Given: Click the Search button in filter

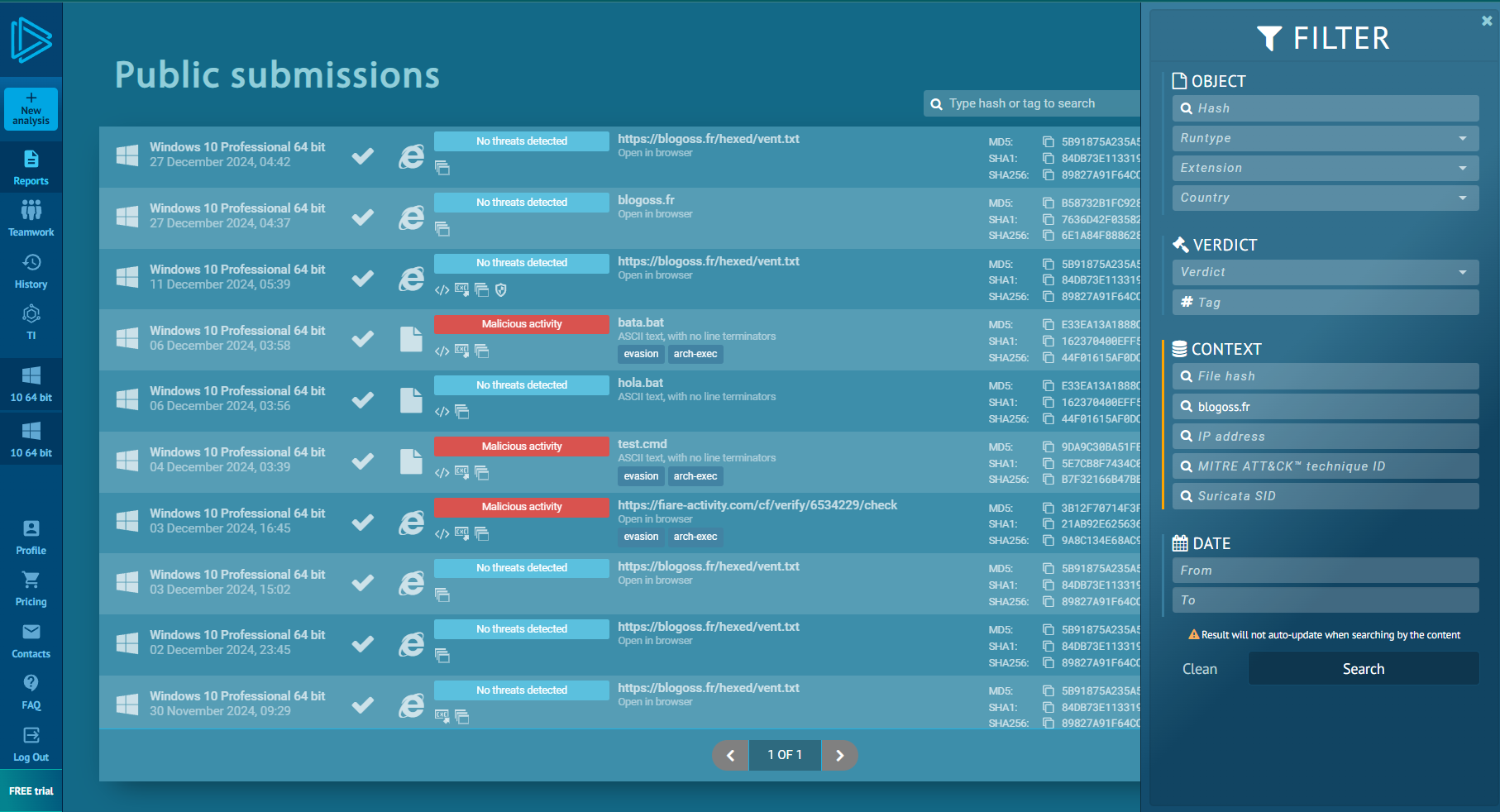Looking at the screenshot, I should click(x=1364, y=668).
